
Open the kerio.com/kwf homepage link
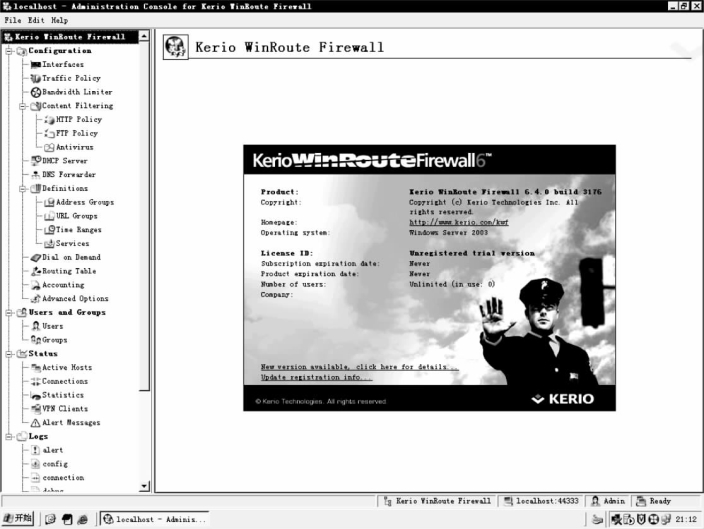[458, 222]
